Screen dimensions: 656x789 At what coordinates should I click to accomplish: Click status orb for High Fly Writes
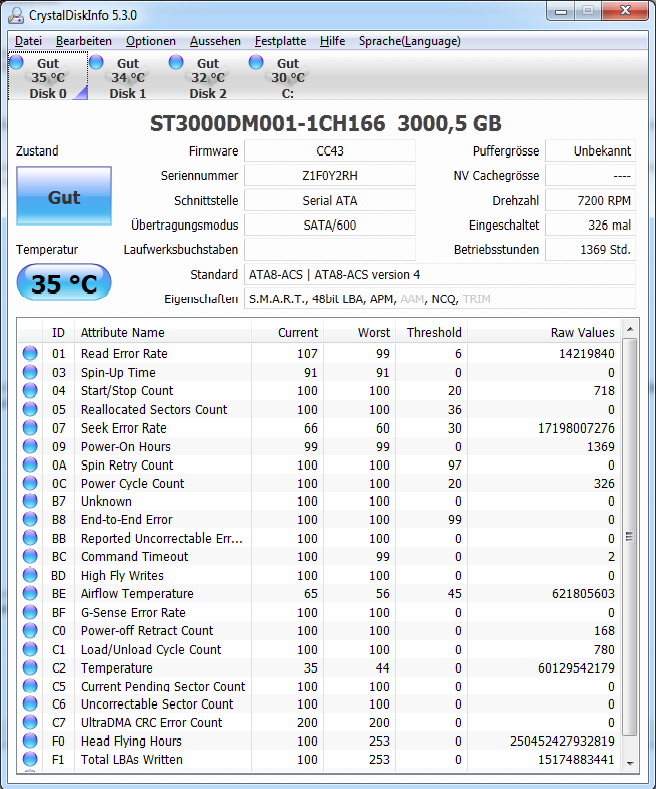click(30, 575)
